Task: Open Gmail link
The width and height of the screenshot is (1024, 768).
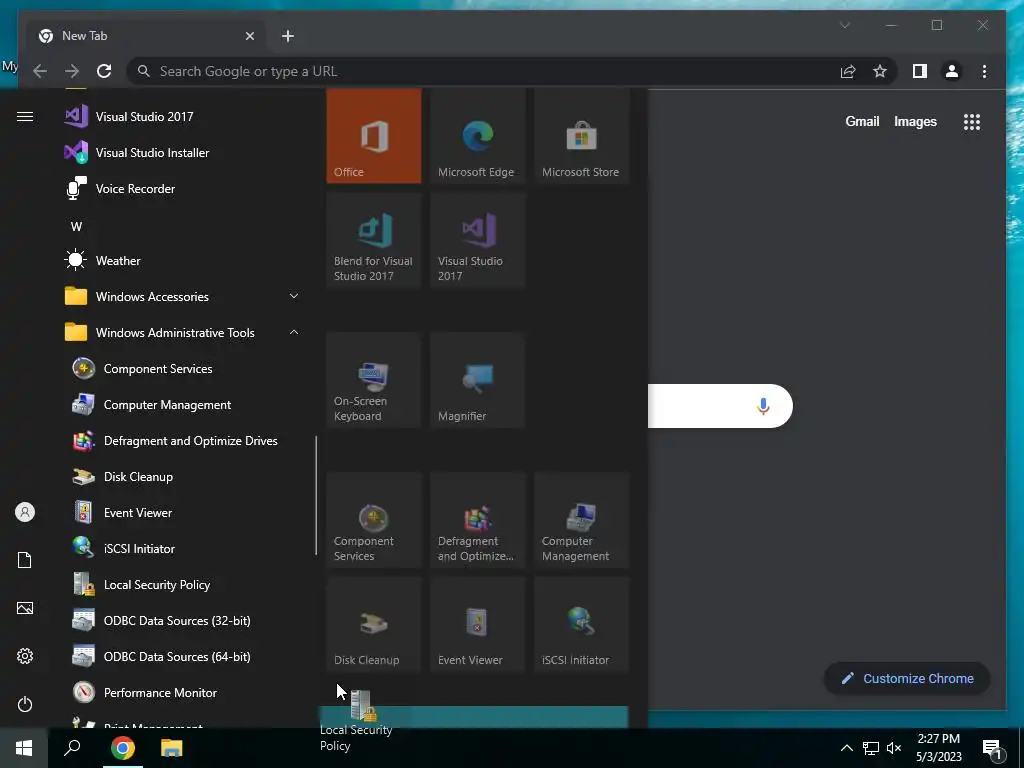Action: point(862,121)
